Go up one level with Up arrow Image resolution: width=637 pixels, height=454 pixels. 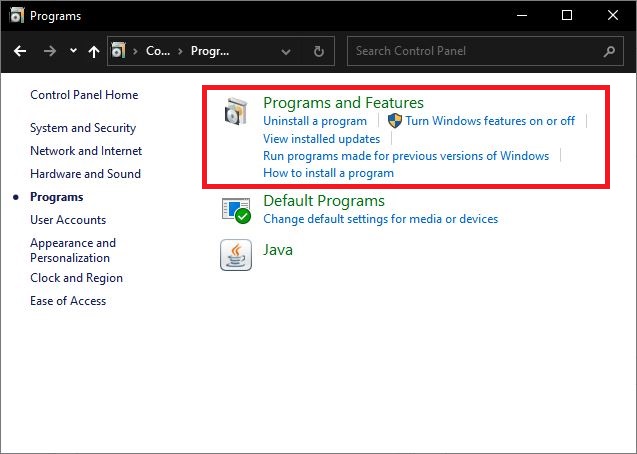(x=94, y=51)
